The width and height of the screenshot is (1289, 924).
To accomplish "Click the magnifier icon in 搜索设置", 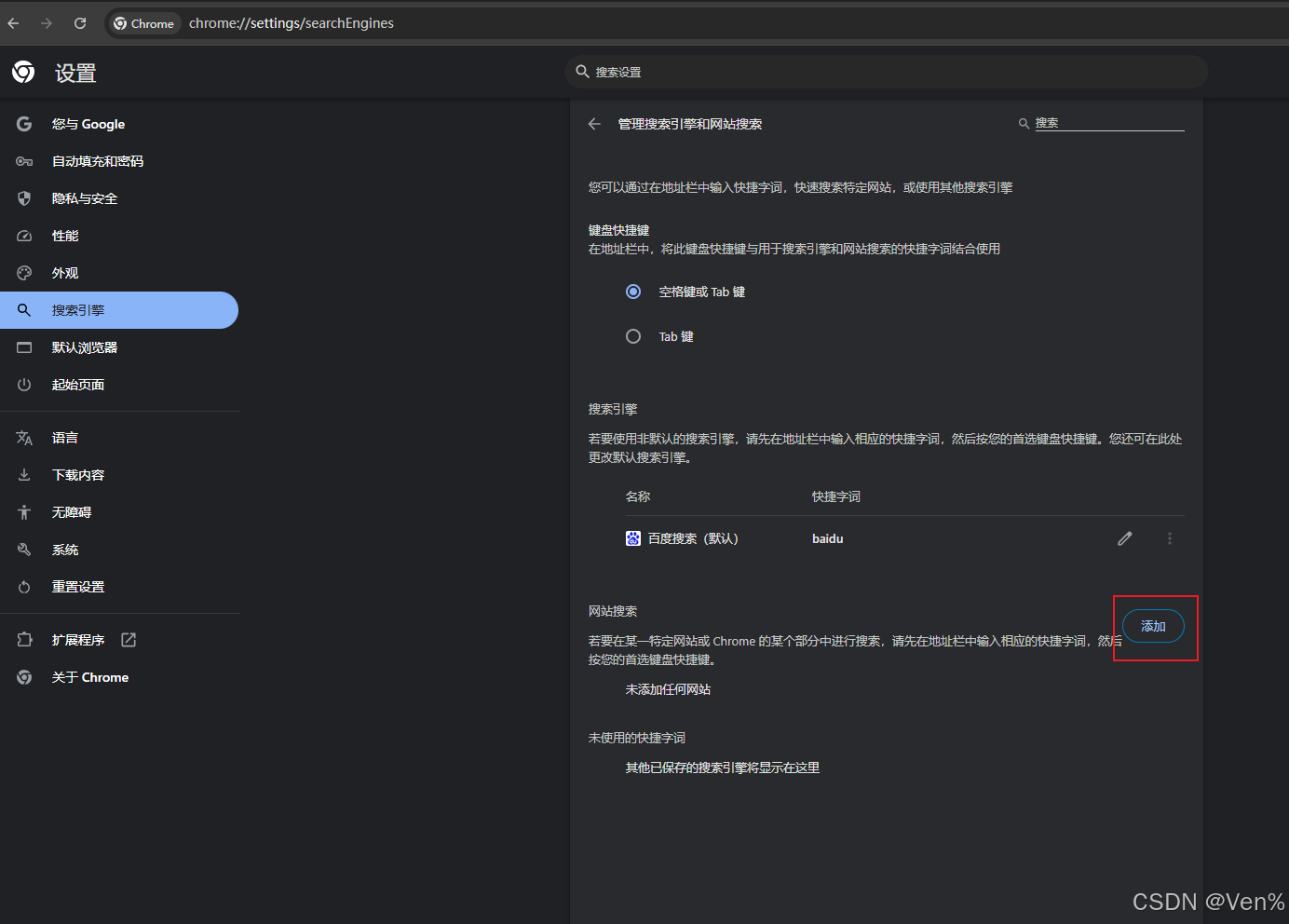I will pyautogui.click(x=582, y=72).
